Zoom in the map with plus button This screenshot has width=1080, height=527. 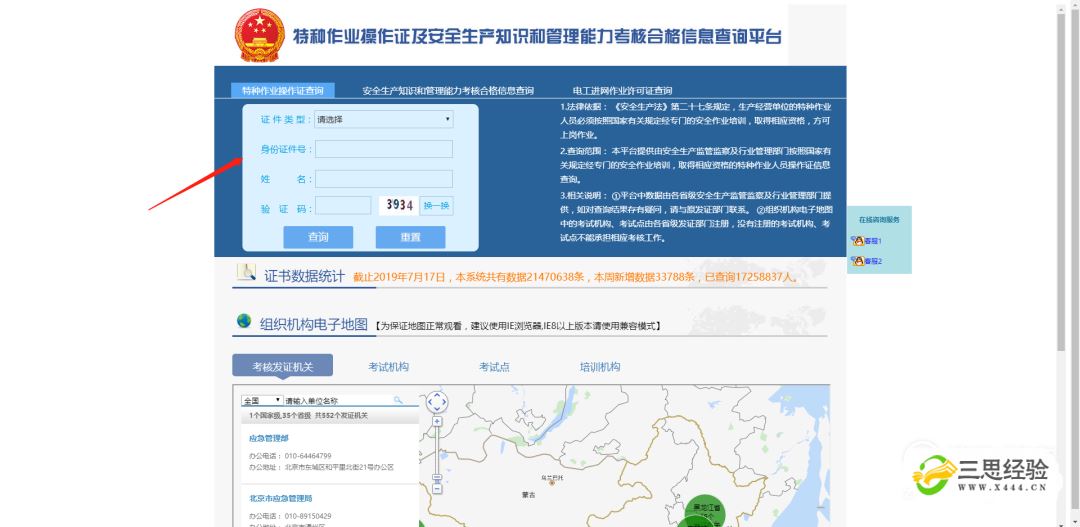point(437,421)
